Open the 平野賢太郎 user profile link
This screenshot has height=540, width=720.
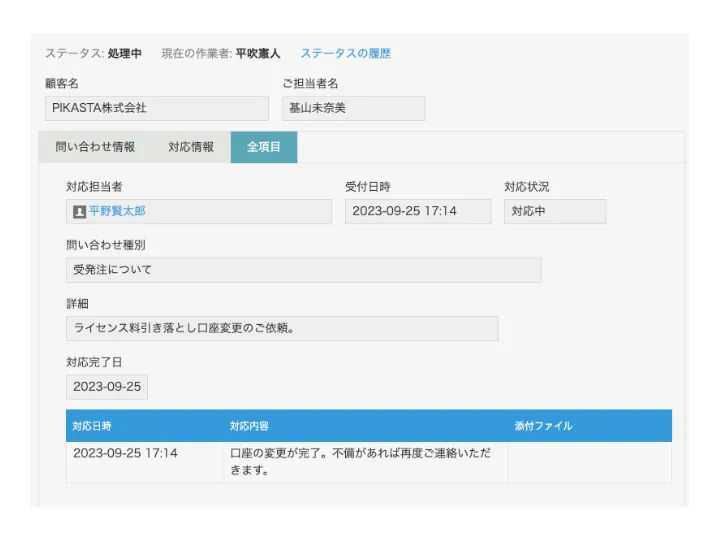[117, 212]
